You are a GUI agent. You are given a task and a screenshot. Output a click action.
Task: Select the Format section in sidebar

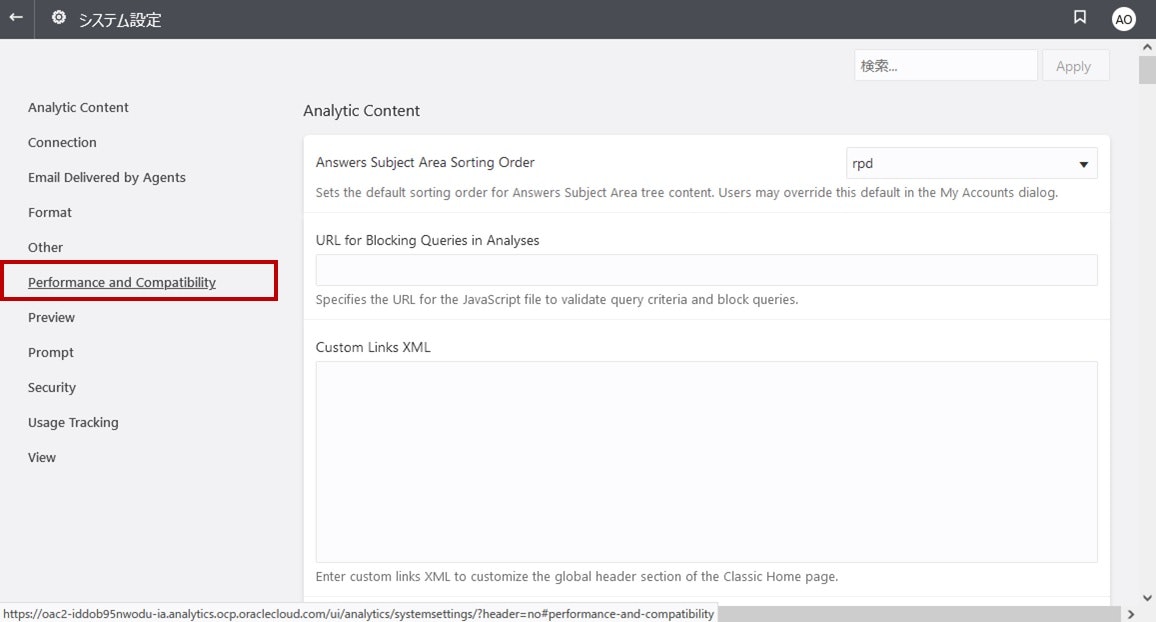tap(49, 212)
